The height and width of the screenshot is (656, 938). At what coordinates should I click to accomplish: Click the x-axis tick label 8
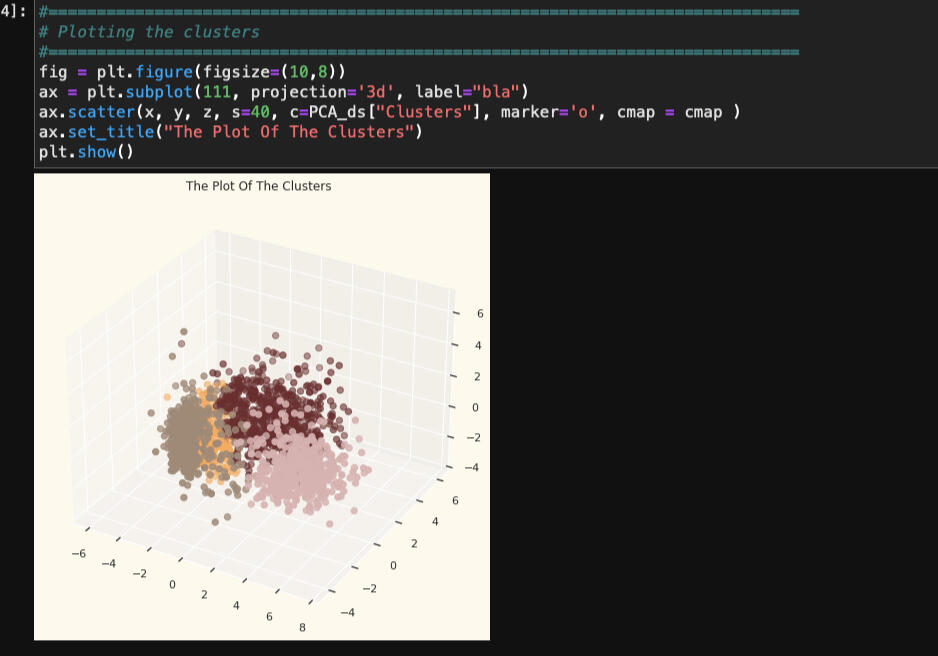click(302, 628)
